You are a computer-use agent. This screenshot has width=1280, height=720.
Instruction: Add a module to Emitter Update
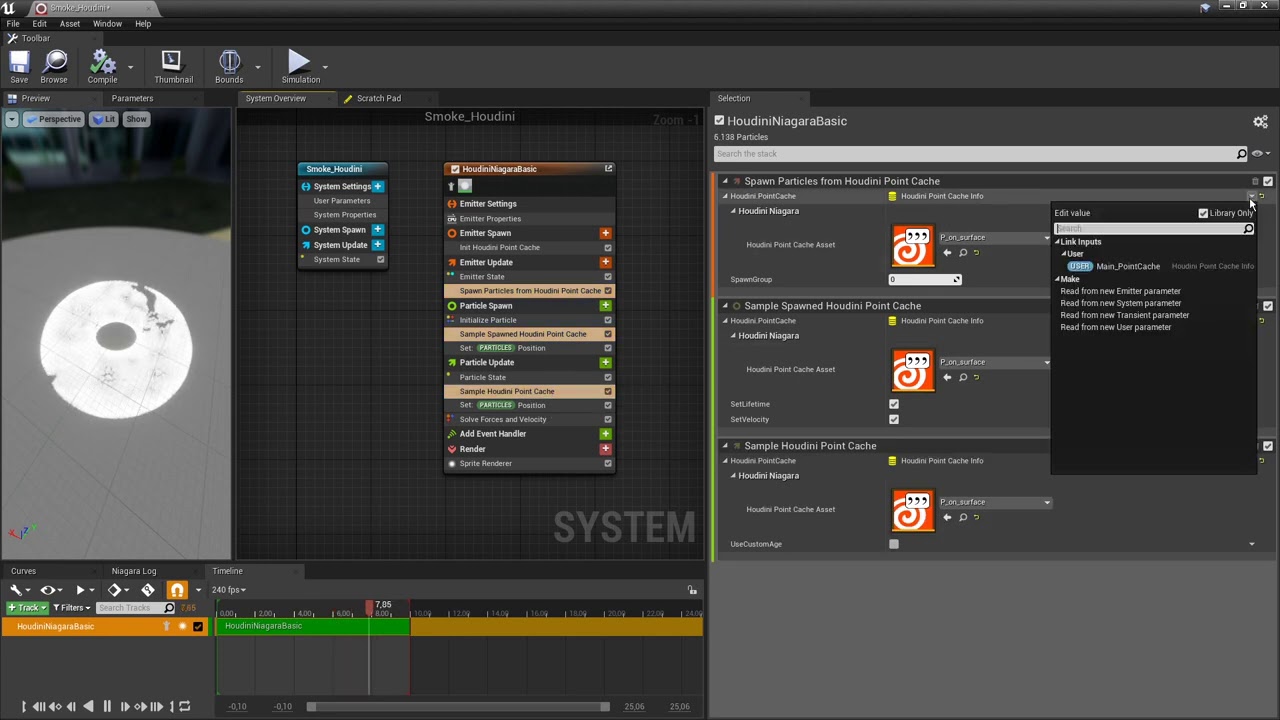tap(605, 262)
